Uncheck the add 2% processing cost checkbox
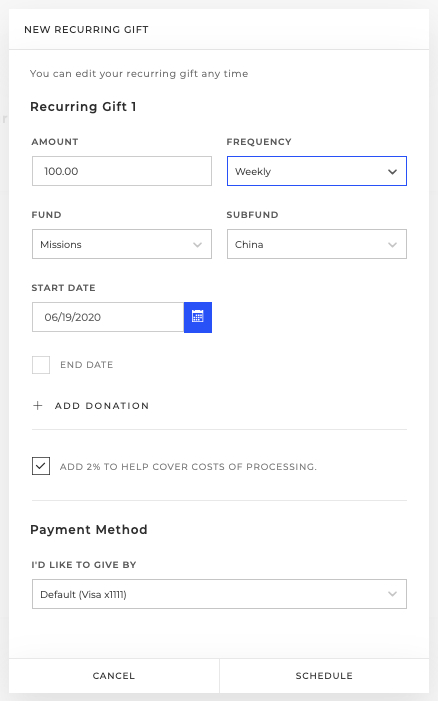 41,466
